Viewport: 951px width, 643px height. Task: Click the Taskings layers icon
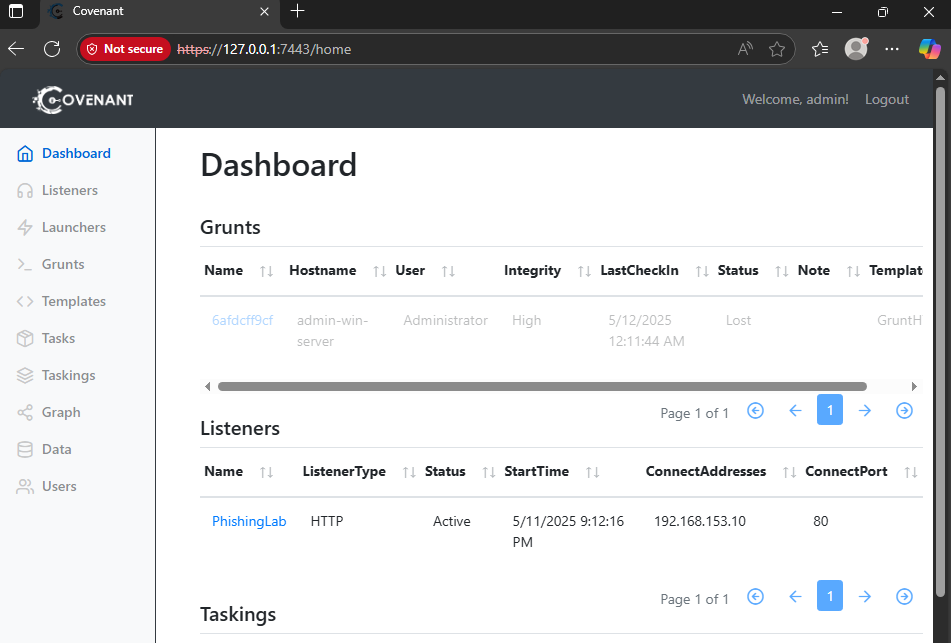(25, 375)
